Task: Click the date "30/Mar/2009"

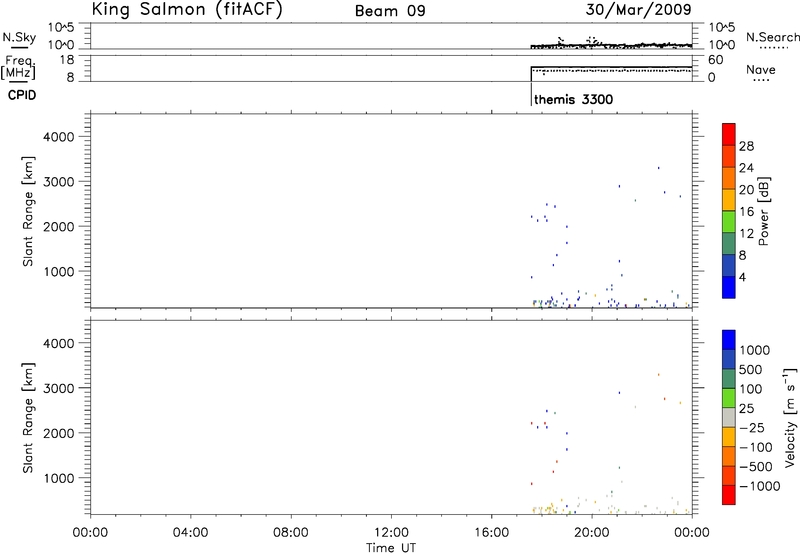Action: pyautogui.click(x=638, y=10)
